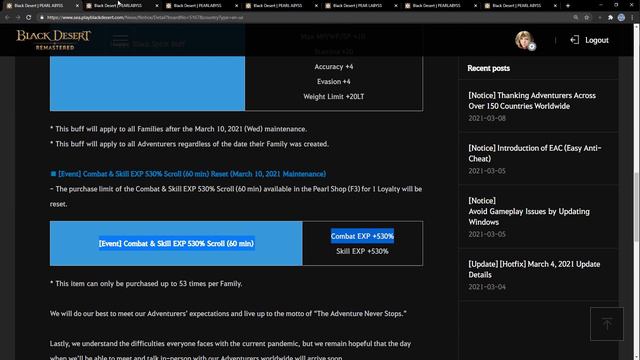
Task: Close the third Black Desert tab
Action: pyautogui.click(x=236, y=6)
